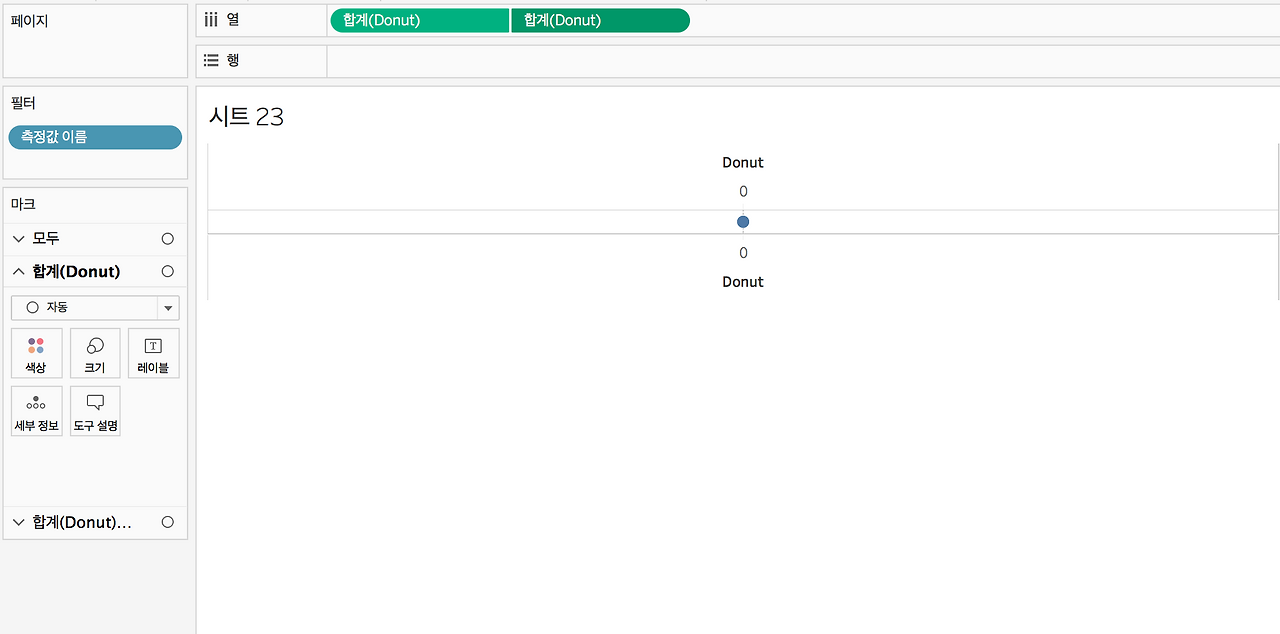Screen dimensions: 1280x634
Task: Expand the 모두 marks section
Action: point(19,239)
